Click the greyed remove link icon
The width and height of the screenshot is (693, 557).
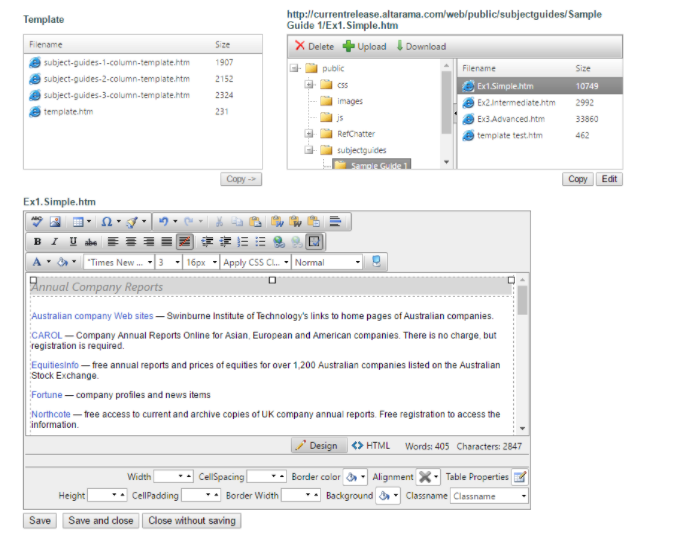tap(297, 242)
